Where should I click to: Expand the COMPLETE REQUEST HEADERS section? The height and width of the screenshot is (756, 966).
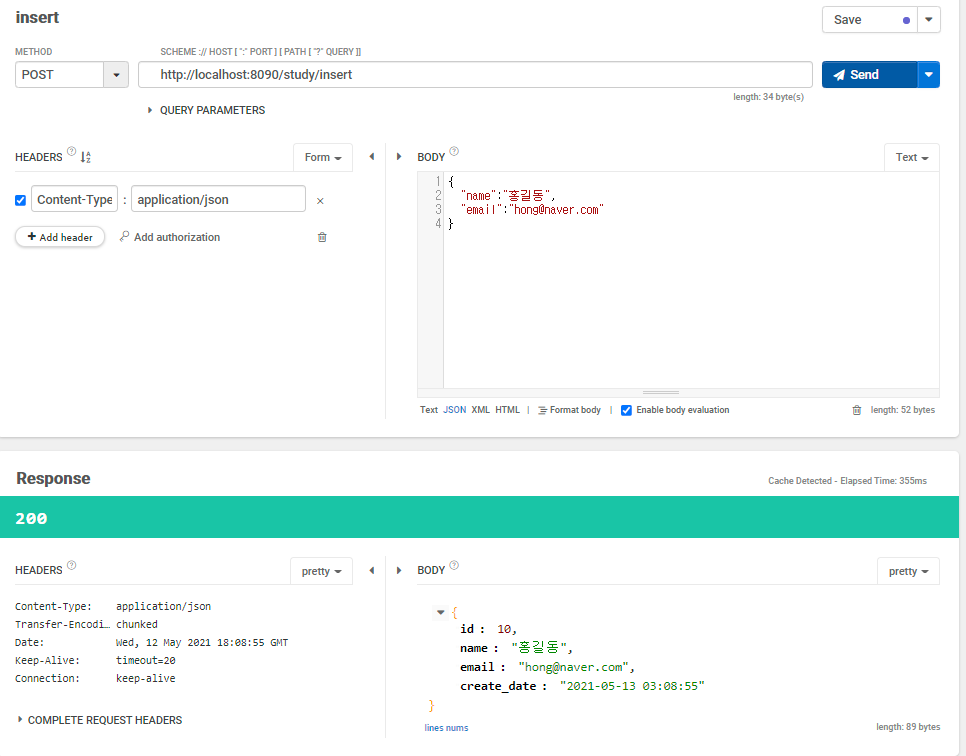click(x=99, y=720)
